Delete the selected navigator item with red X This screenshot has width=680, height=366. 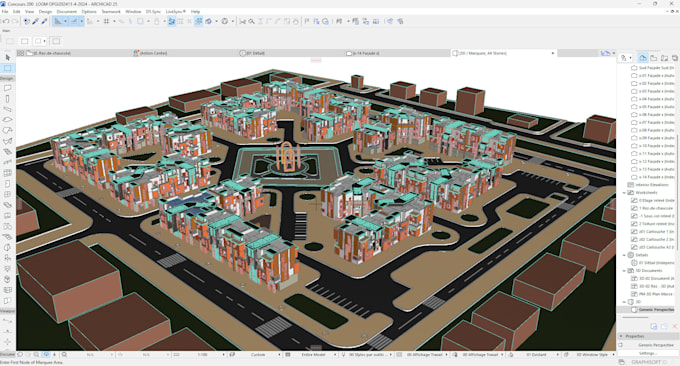(x=674, y=326)
